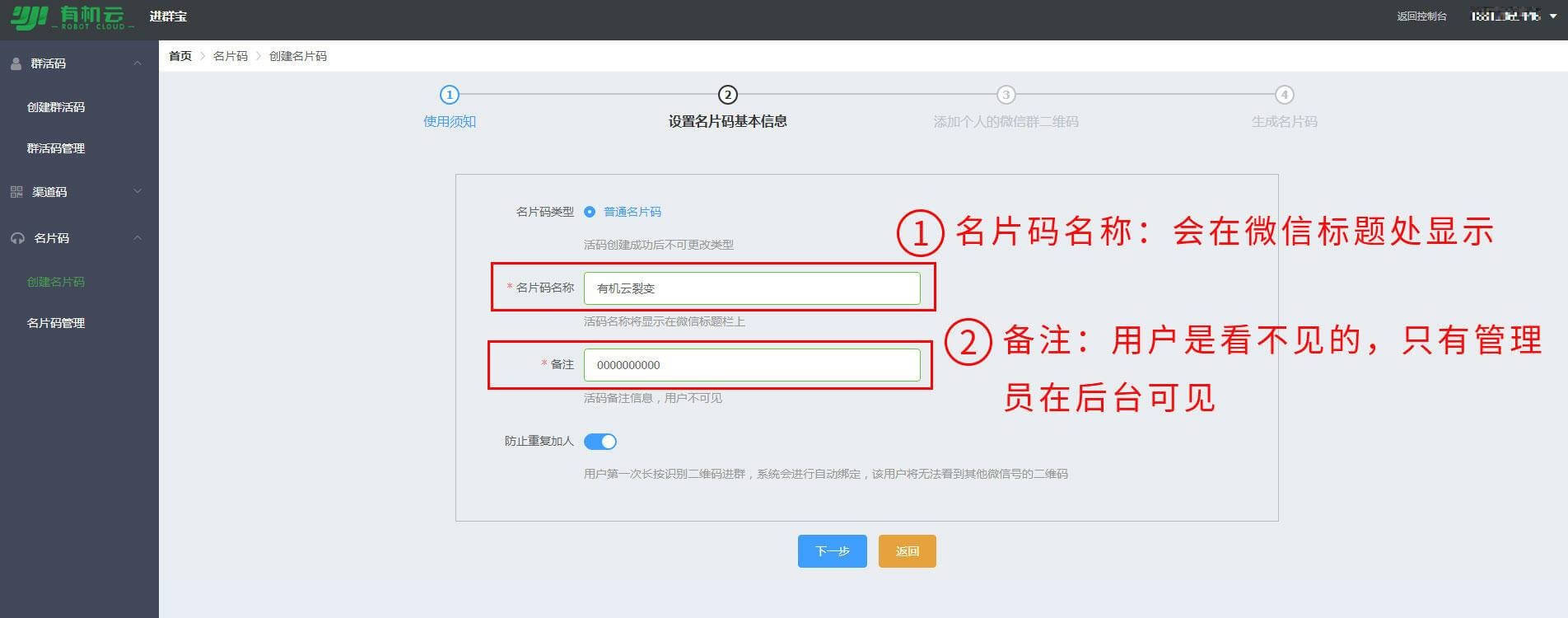Click step 3 circle in progress bar
The height and width of the screenshot is (618, 1568).
pyautogui.click(x=1006, y=95)
